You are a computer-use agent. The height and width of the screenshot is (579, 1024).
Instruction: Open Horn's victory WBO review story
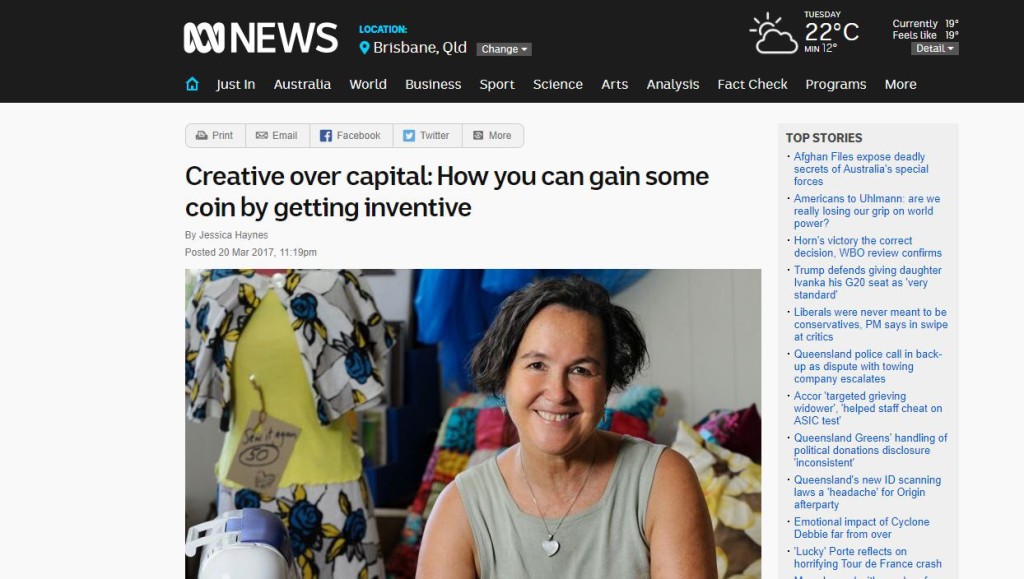(868, 247)
